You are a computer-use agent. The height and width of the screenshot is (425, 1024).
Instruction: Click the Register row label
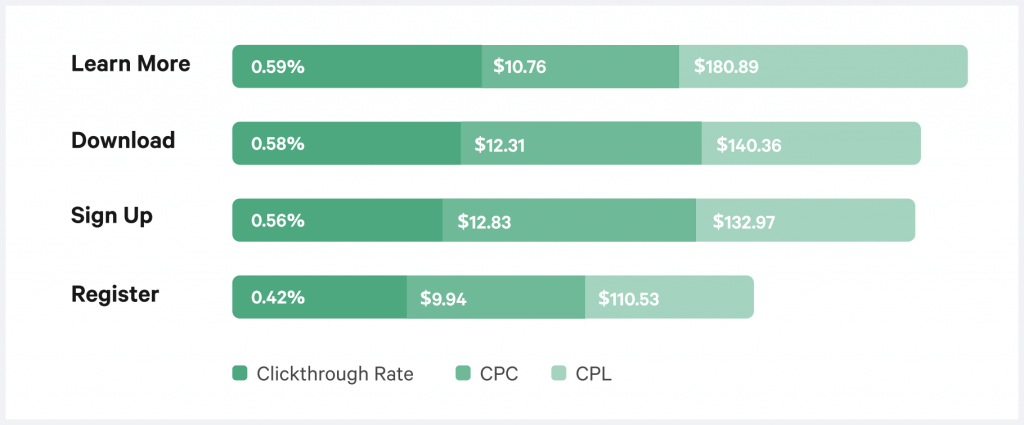coord(115,294)
